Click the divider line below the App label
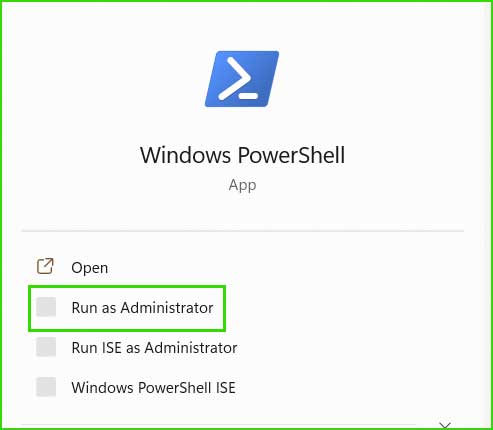 click(243, 230)
